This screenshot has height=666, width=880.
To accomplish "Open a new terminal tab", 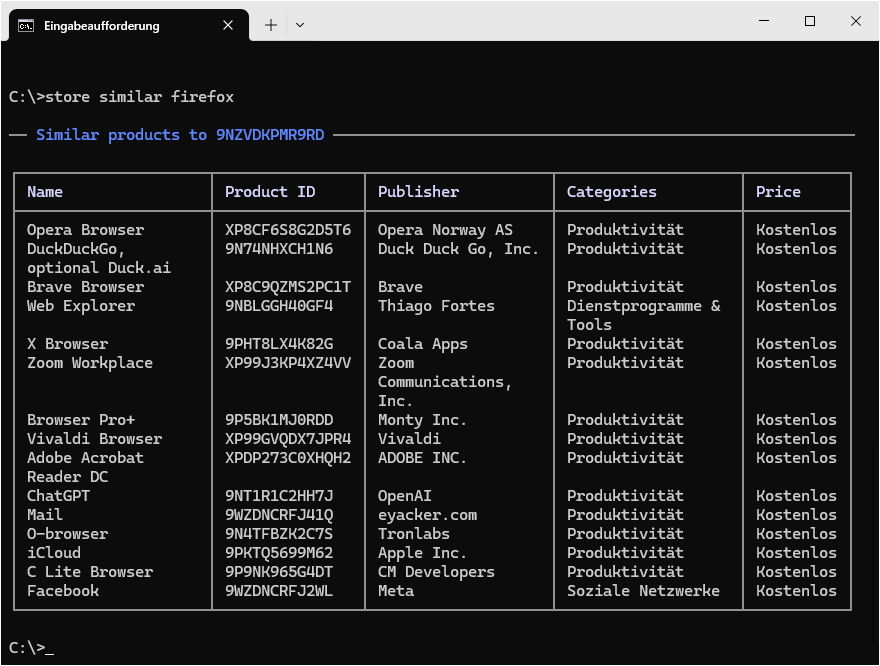I will point(271,25).
